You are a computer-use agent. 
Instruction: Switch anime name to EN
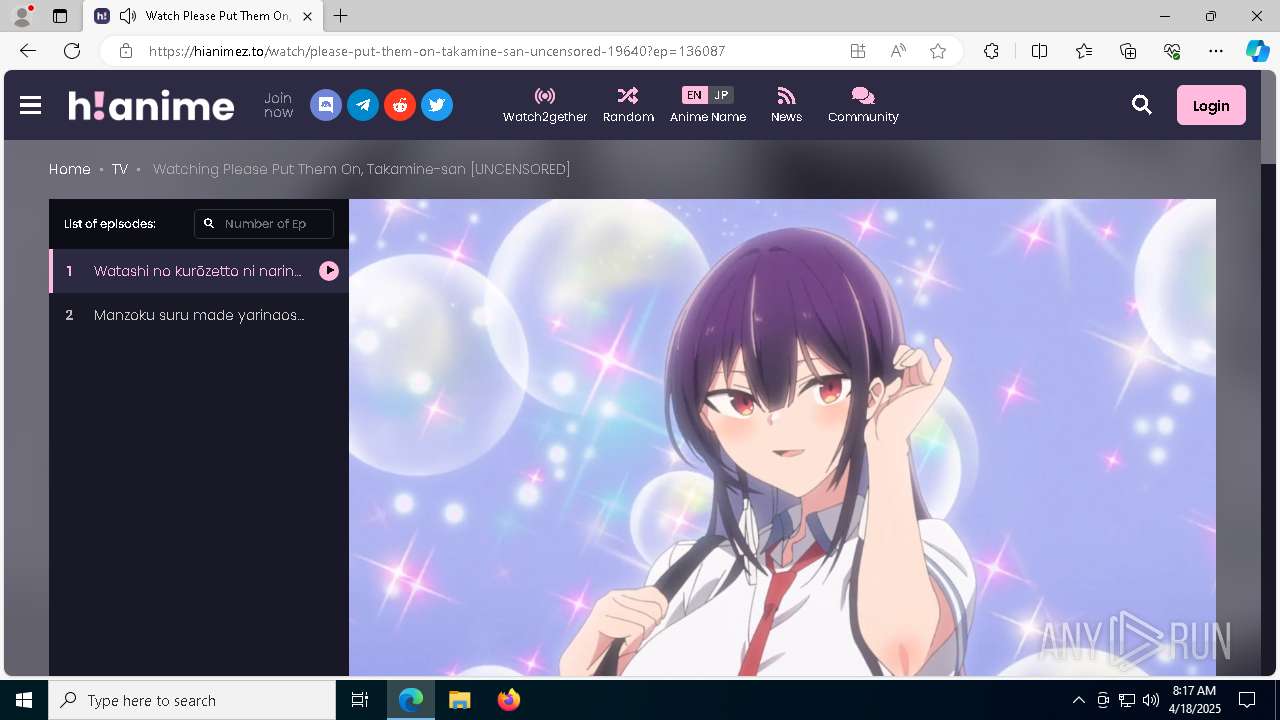pos(694,95)
